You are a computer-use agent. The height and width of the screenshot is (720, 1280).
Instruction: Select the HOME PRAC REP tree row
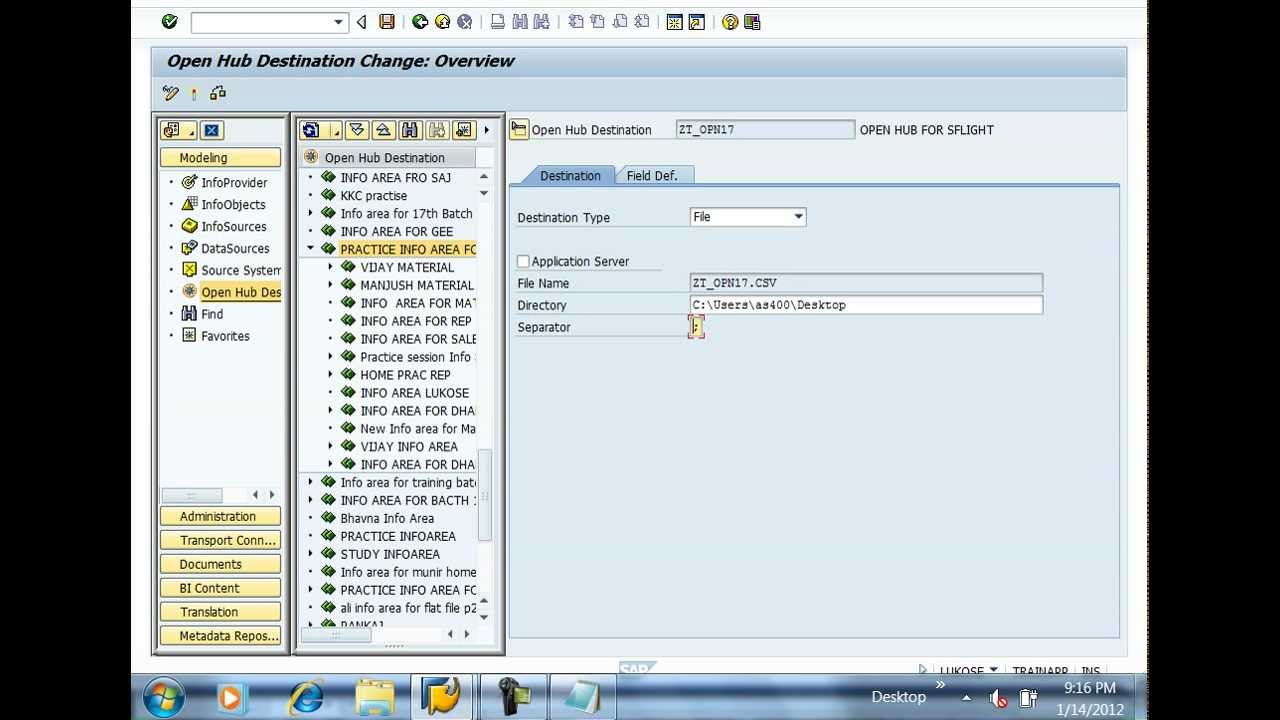(x=405, y=375)
